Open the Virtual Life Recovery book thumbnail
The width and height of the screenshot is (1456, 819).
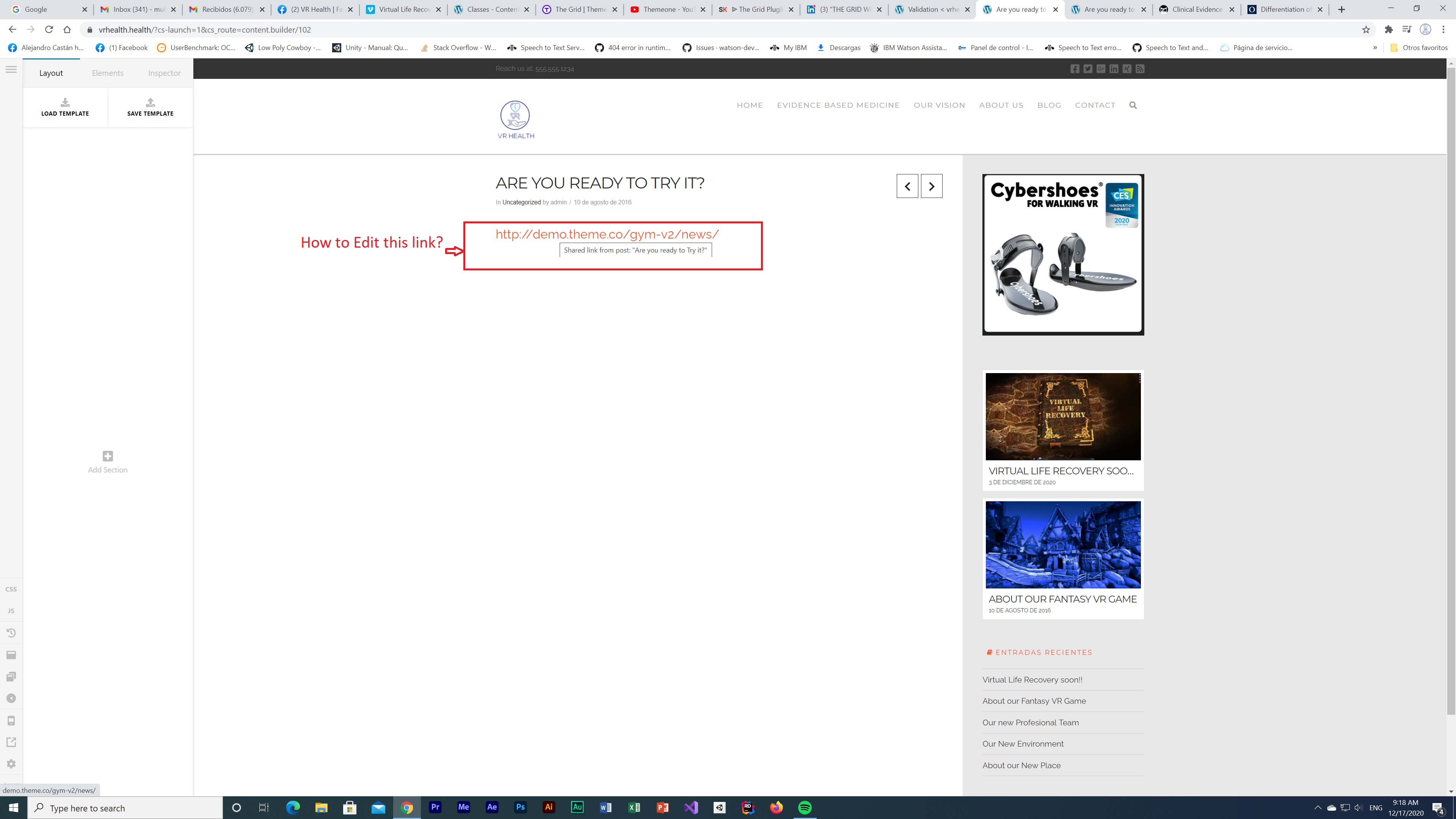pos(1062,417)
